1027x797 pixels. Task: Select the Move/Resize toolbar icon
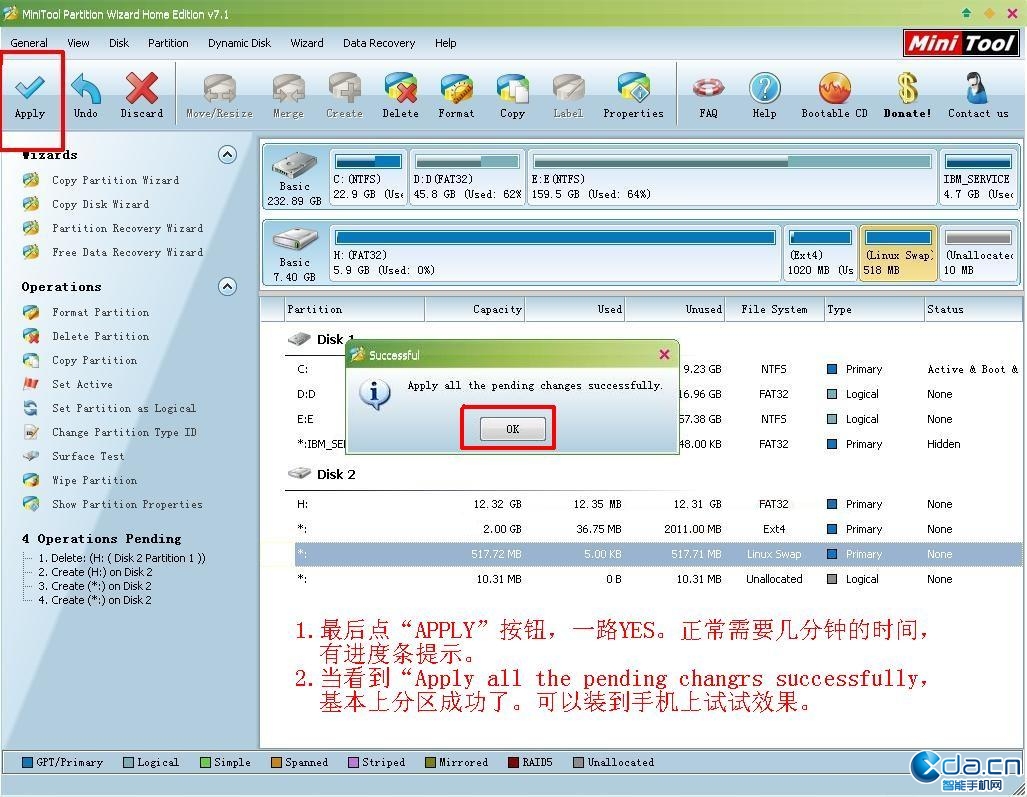coord(219,87)
